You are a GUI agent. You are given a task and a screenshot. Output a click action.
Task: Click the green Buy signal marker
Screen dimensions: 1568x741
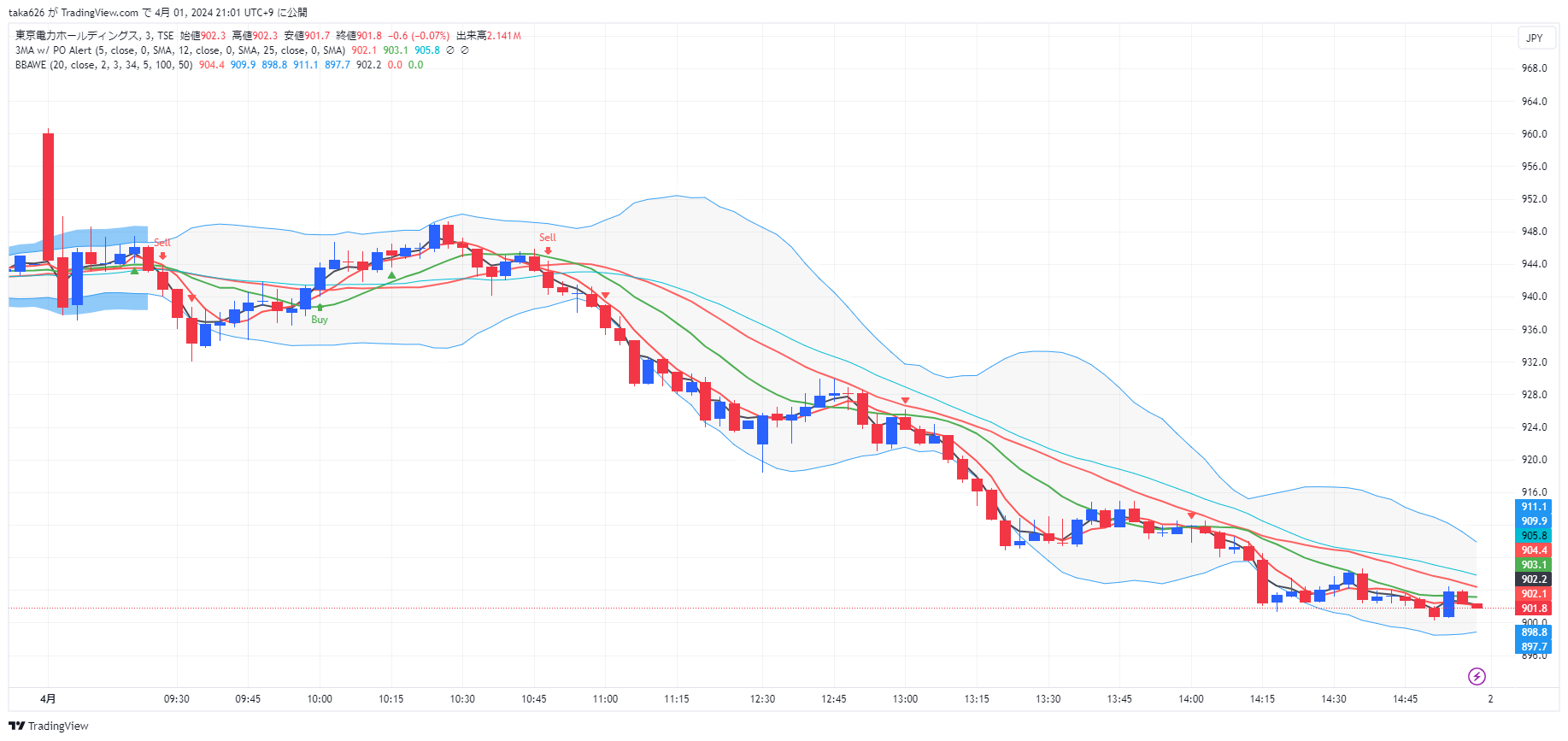(320, 319)
